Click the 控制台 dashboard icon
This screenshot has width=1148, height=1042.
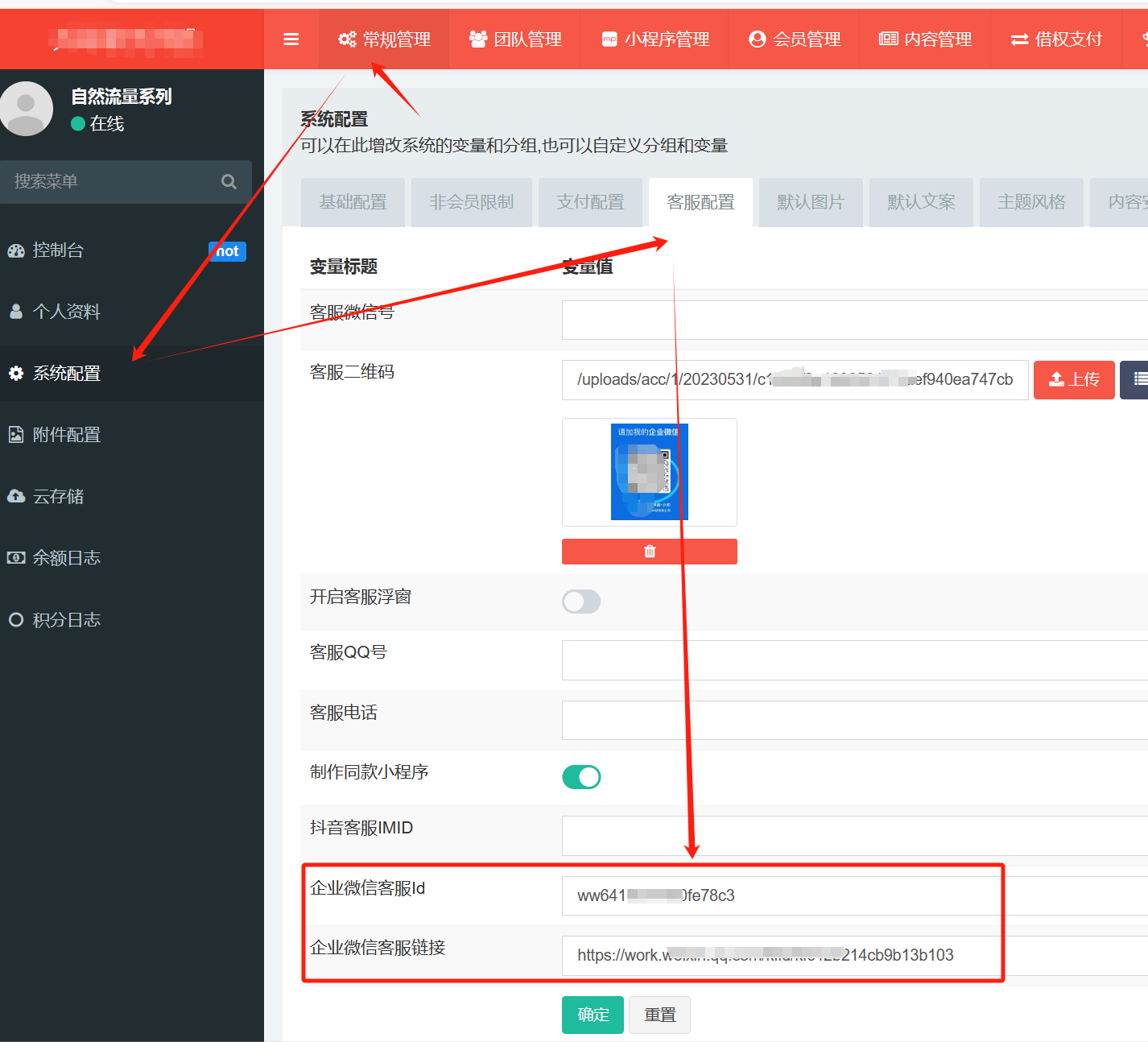click(x=16, y=250)
